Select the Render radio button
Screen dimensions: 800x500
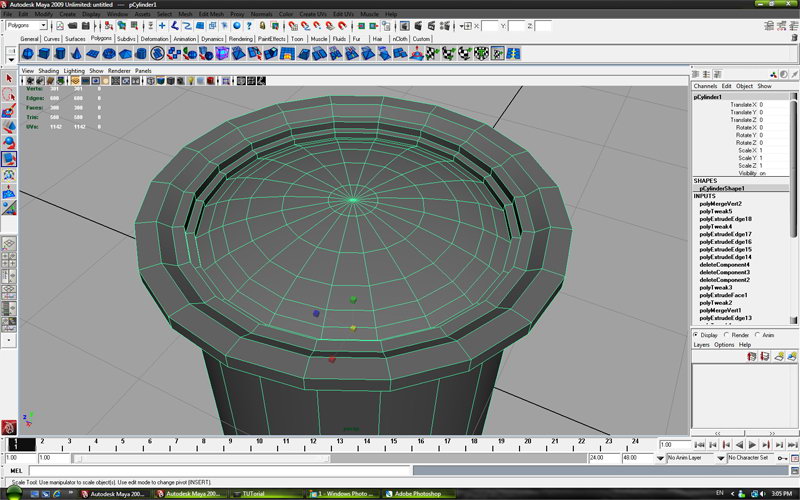point(726,335)
